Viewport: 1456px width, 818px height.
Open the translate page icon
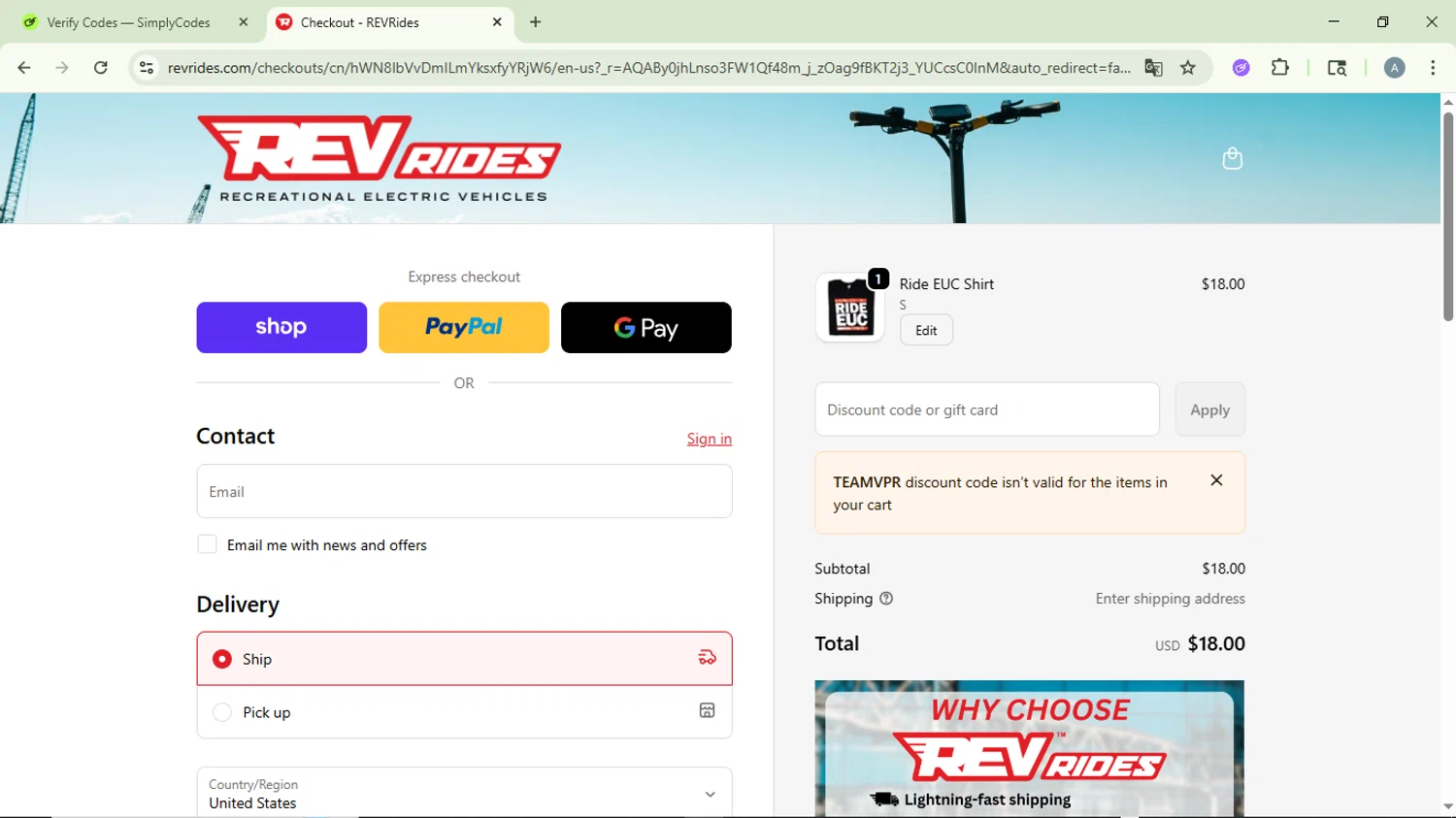tap(1153, 68)
